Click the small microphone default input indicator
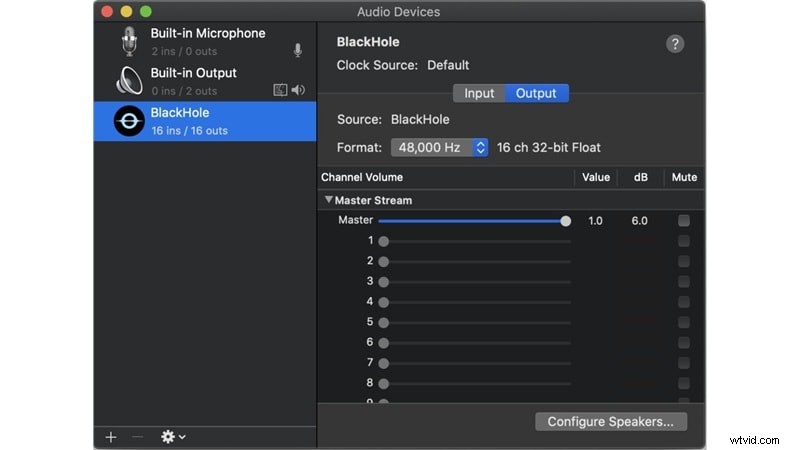 297,51
